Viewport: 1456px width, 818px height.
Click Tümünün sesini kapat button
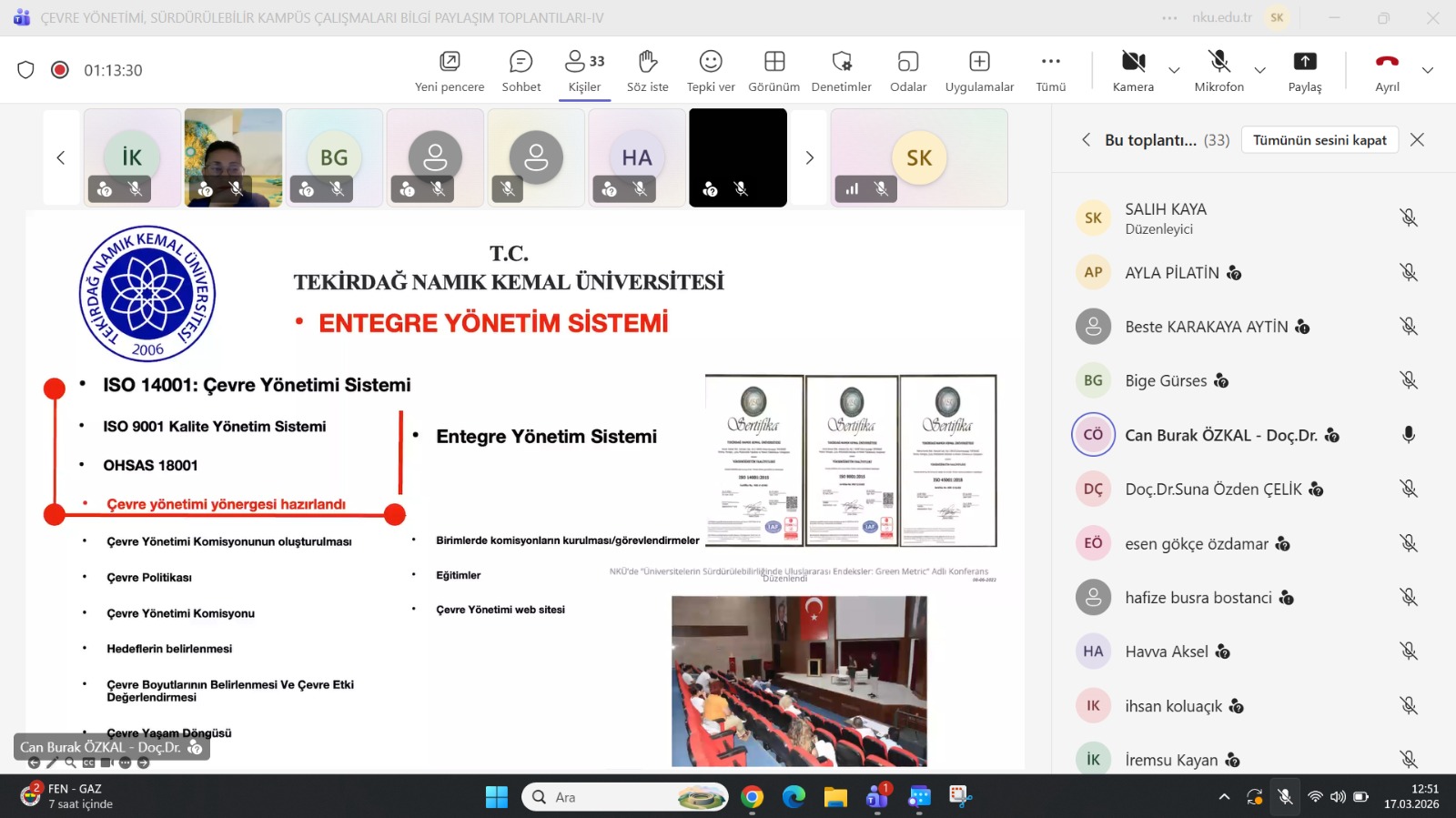tap(1319, 140)
